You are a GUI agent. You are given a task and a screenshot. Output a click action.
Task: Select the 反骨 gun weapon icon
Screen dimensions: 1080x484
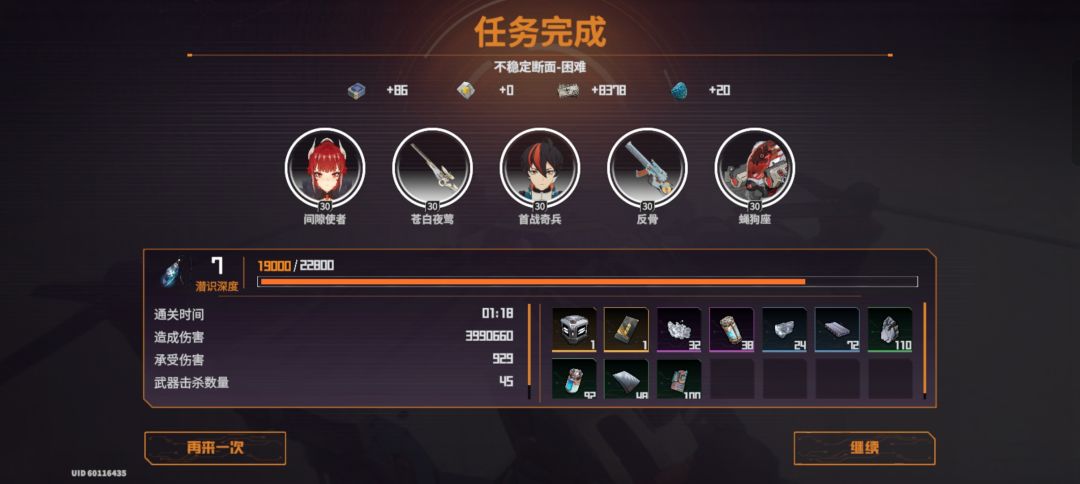[x=647, y=169]
